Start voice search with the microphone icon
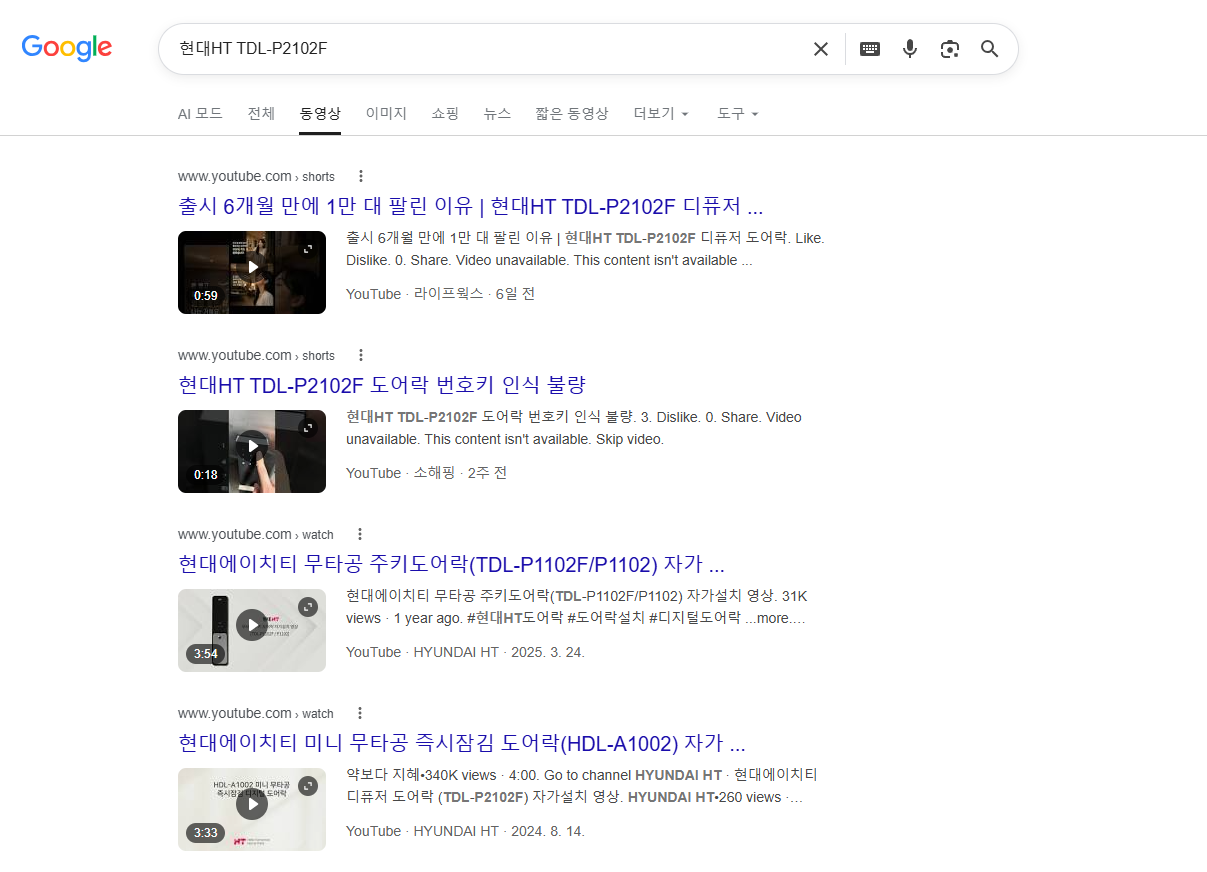Image resolution: width=1207 pixels, height=872 pixels. point(910,49)
